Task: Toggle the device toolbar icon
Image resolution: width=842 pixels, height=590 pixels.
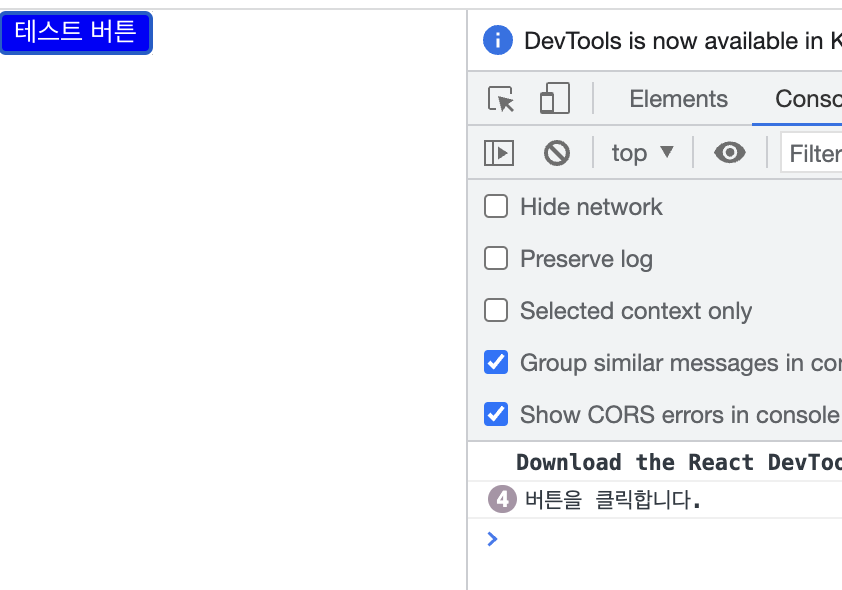Action: 554,99
